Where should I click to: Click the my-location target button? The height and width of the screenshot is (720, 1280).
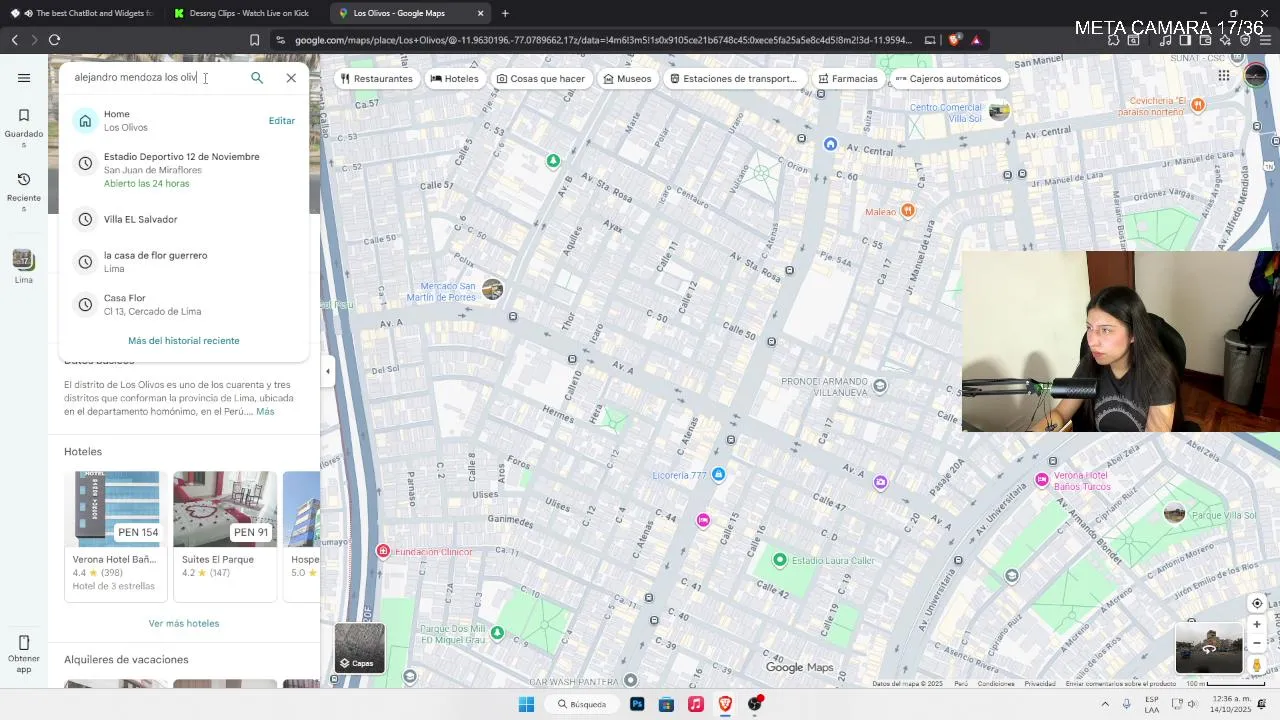coord(1257,604)
